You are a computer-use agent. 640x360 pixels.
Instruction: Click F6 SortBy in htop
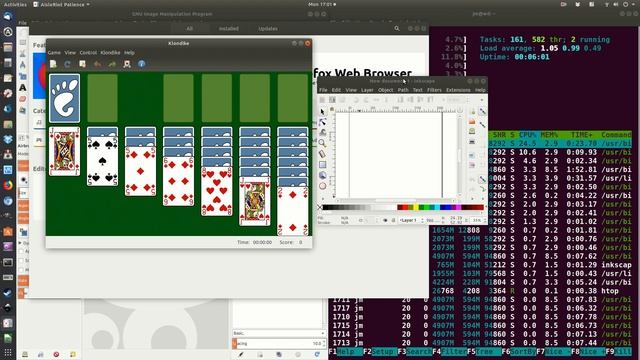point(519,351)
